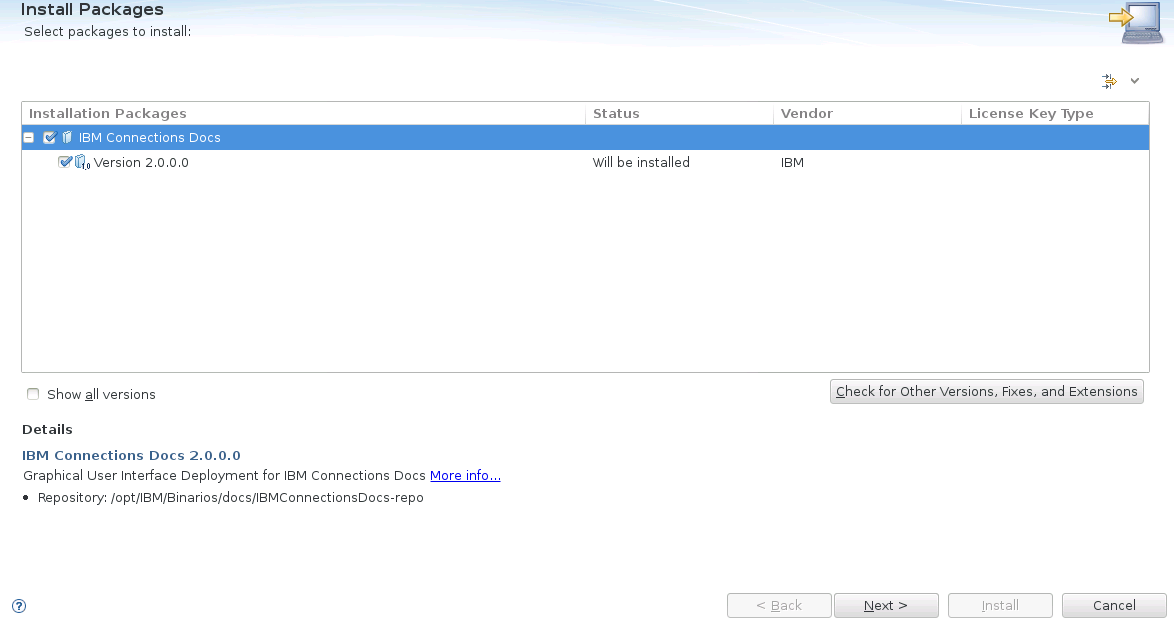This screenshot has height=623, width=1174.
Task: Click the IBM Connections Docs package icon
Action: point(67,138)
